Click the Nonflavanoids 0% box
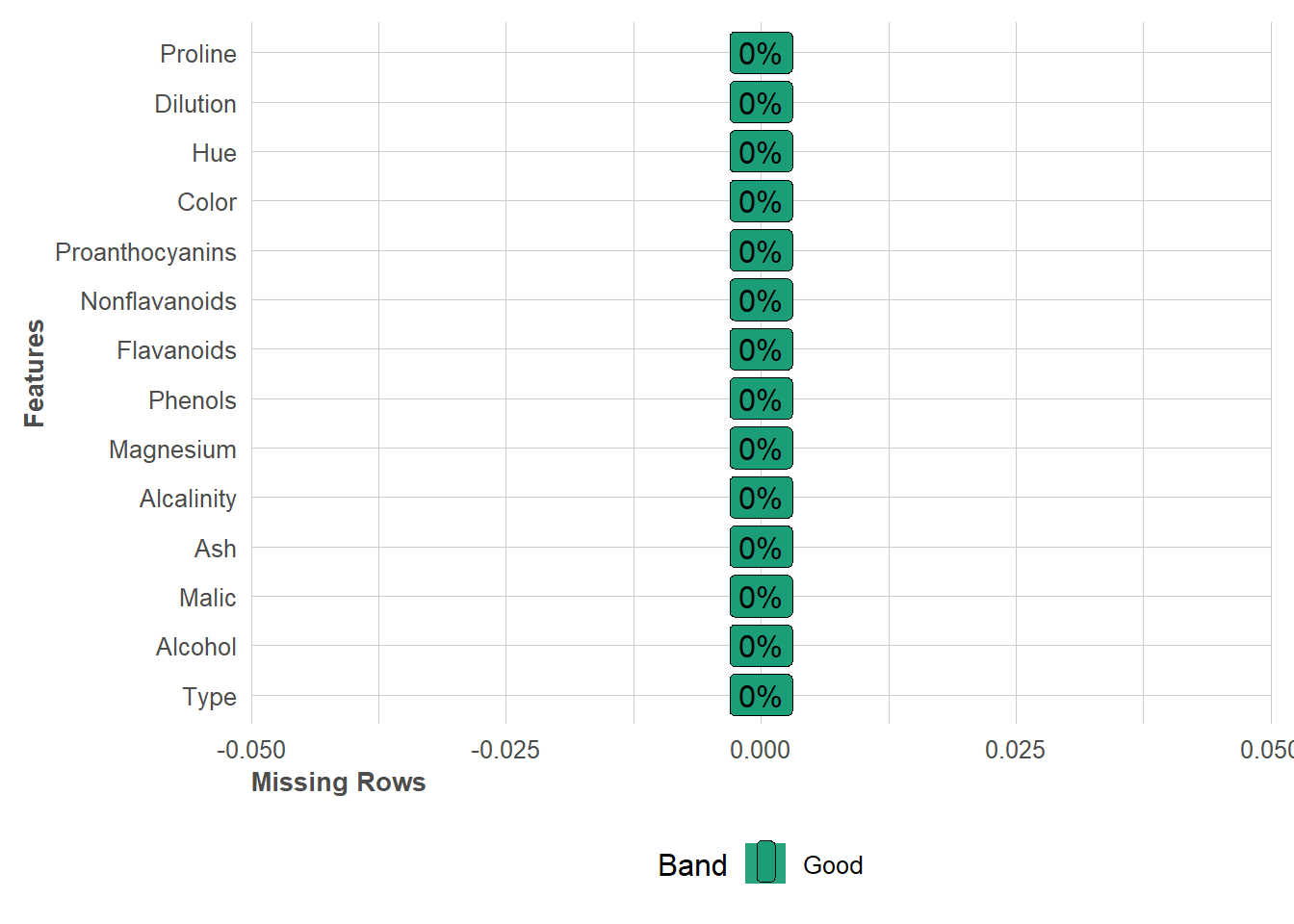 (761, 300)
